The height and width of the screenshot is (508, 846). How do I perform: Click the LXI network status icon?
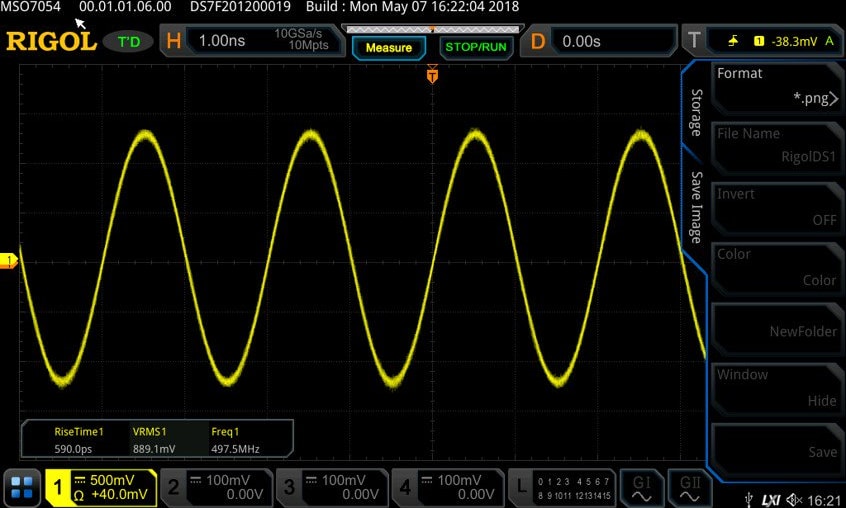[x=770, y=500]
